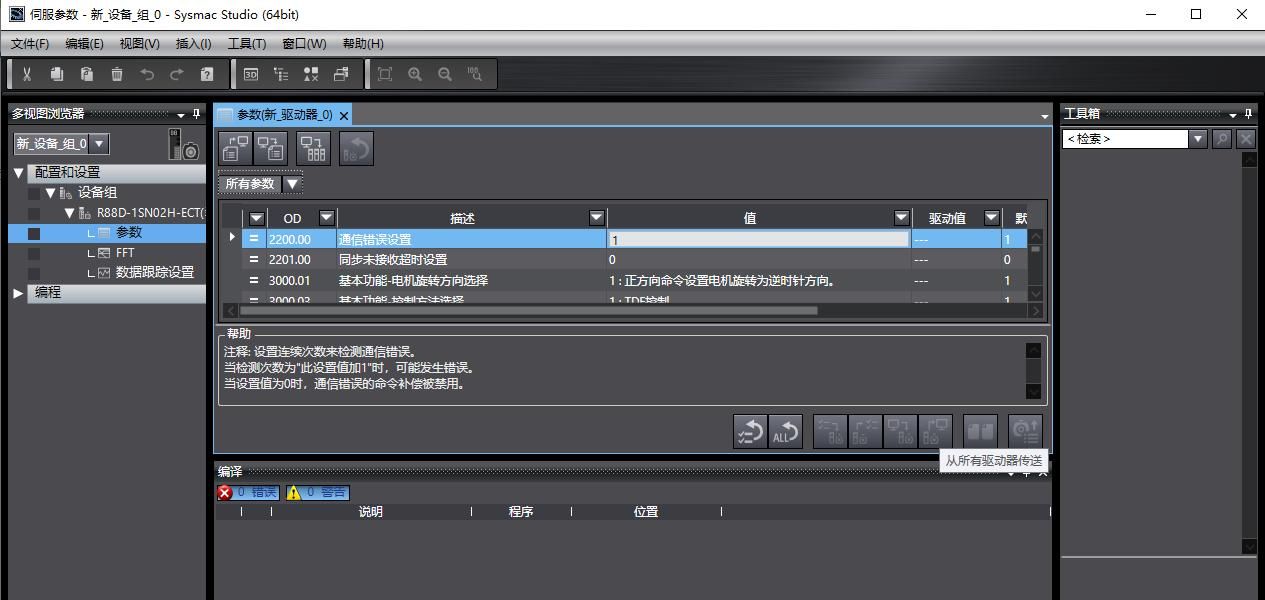
Task: Open the 所有参数 filter dropdown arrow
Action: (292, 184)
